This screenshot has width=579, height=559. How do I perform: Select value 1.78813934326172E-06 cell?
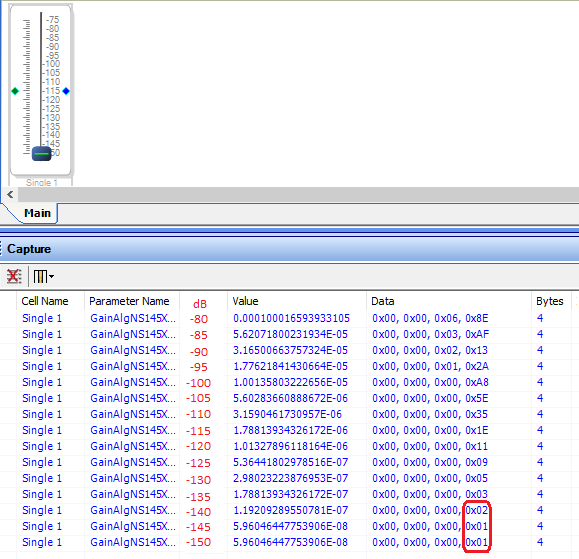pos(290,431)
